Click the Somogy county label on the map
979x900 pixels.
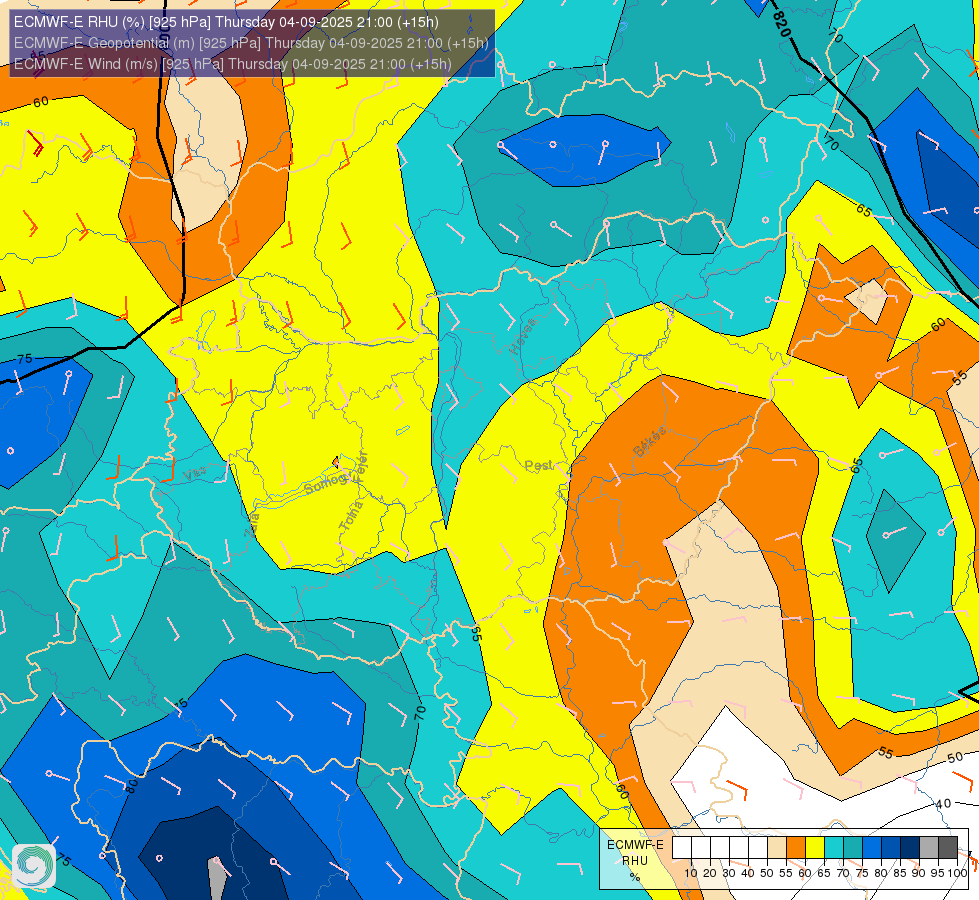tap(325, 483)
